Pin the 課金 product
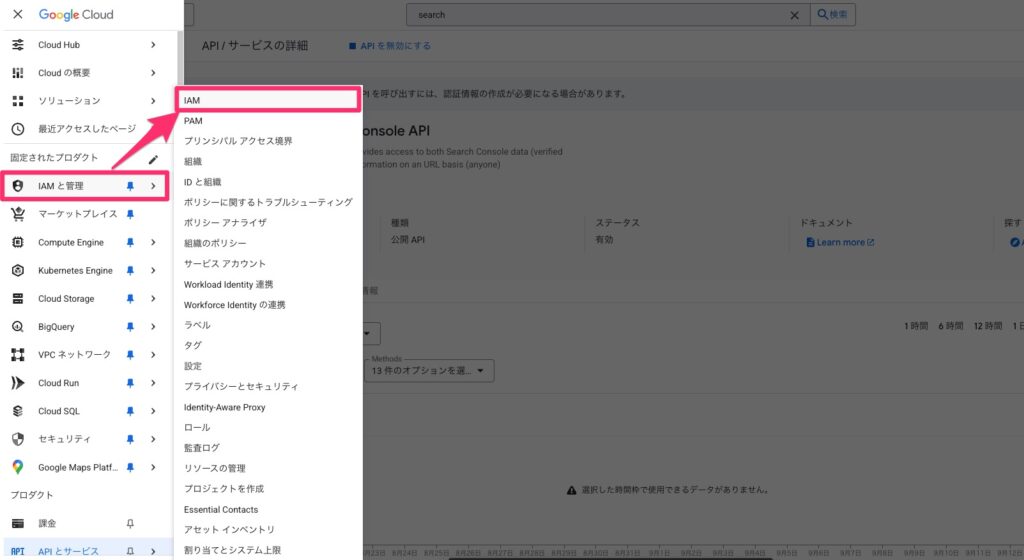 click(x=129, y=523)
